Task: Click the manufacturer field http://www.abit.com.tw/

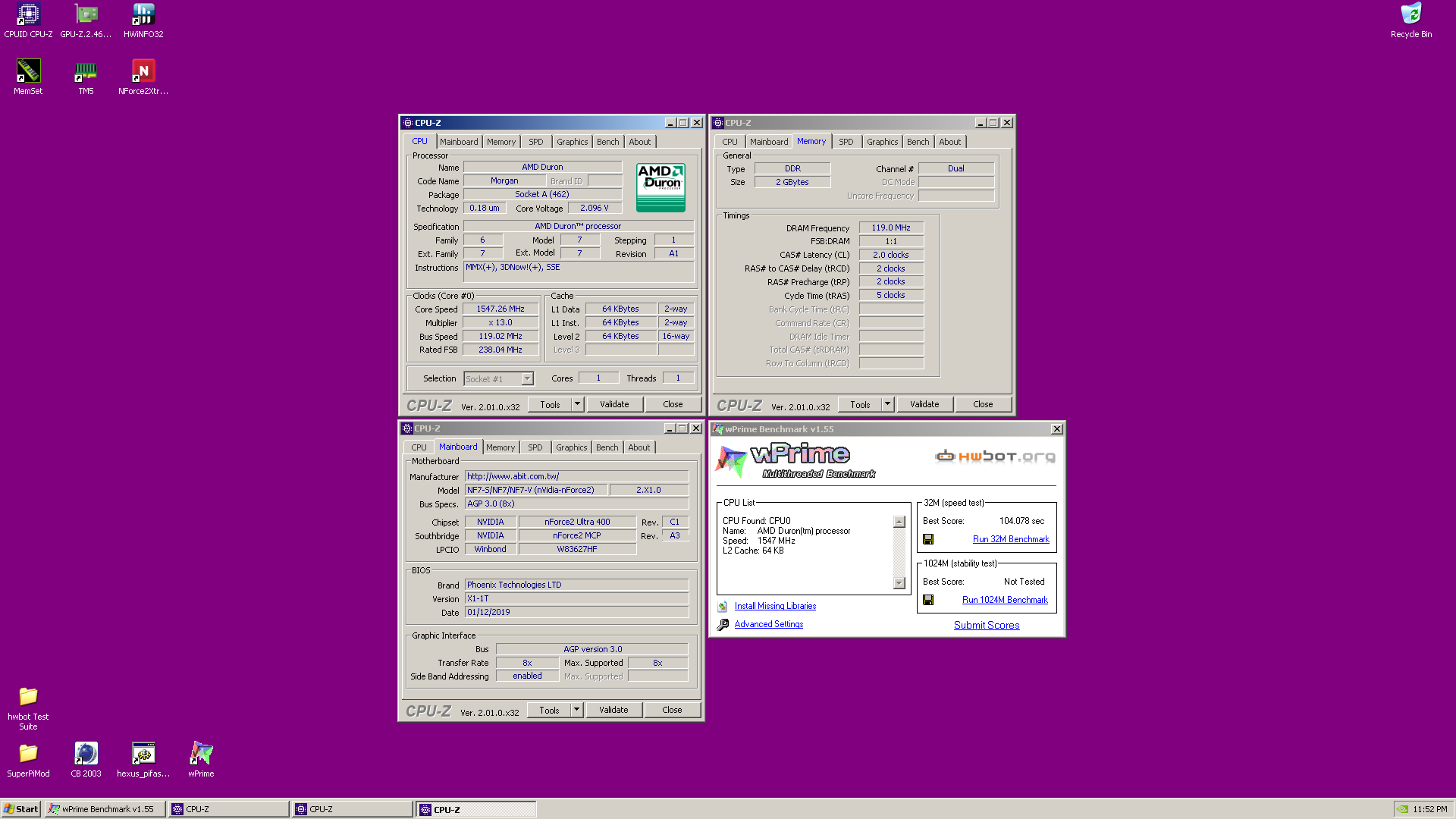Action: pyautogui.click(x=576, y=477)
